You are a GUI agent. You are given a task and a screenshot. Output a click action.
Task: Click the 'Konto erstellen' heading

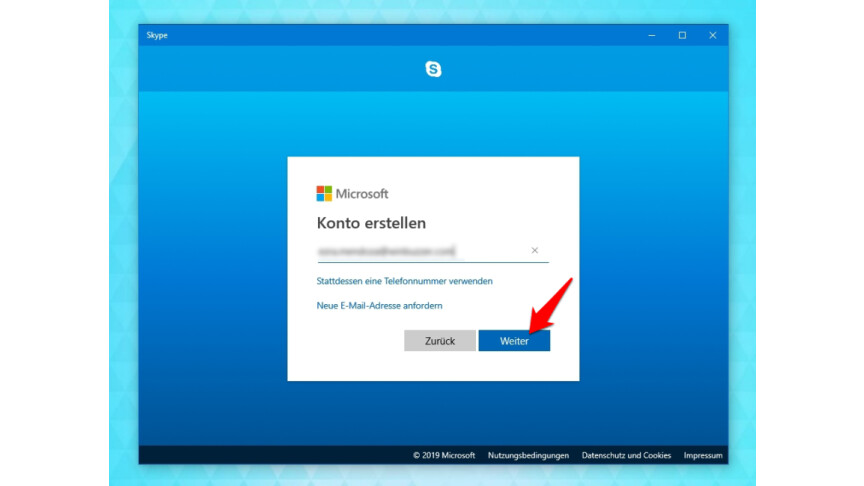pos(371,223)
